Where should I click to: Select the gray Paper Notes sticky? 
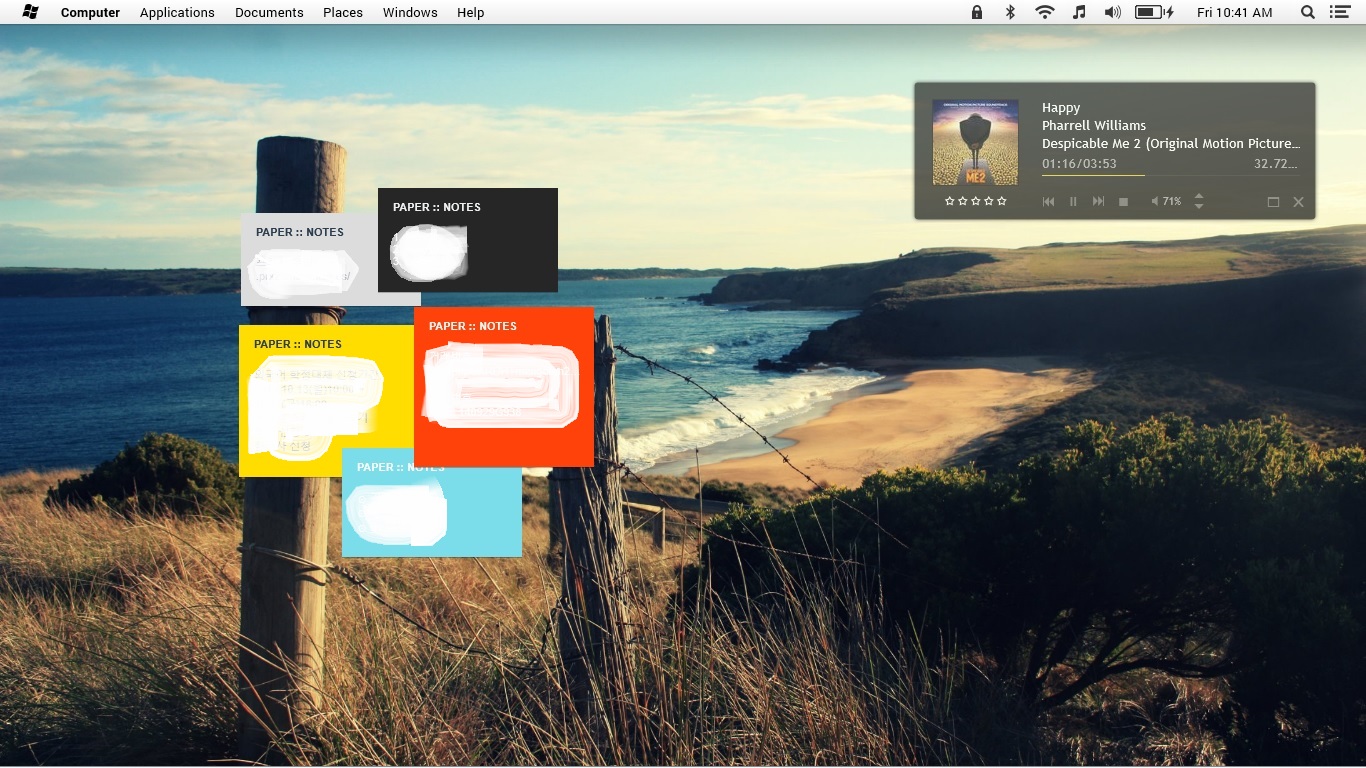[x=309, y=259]
